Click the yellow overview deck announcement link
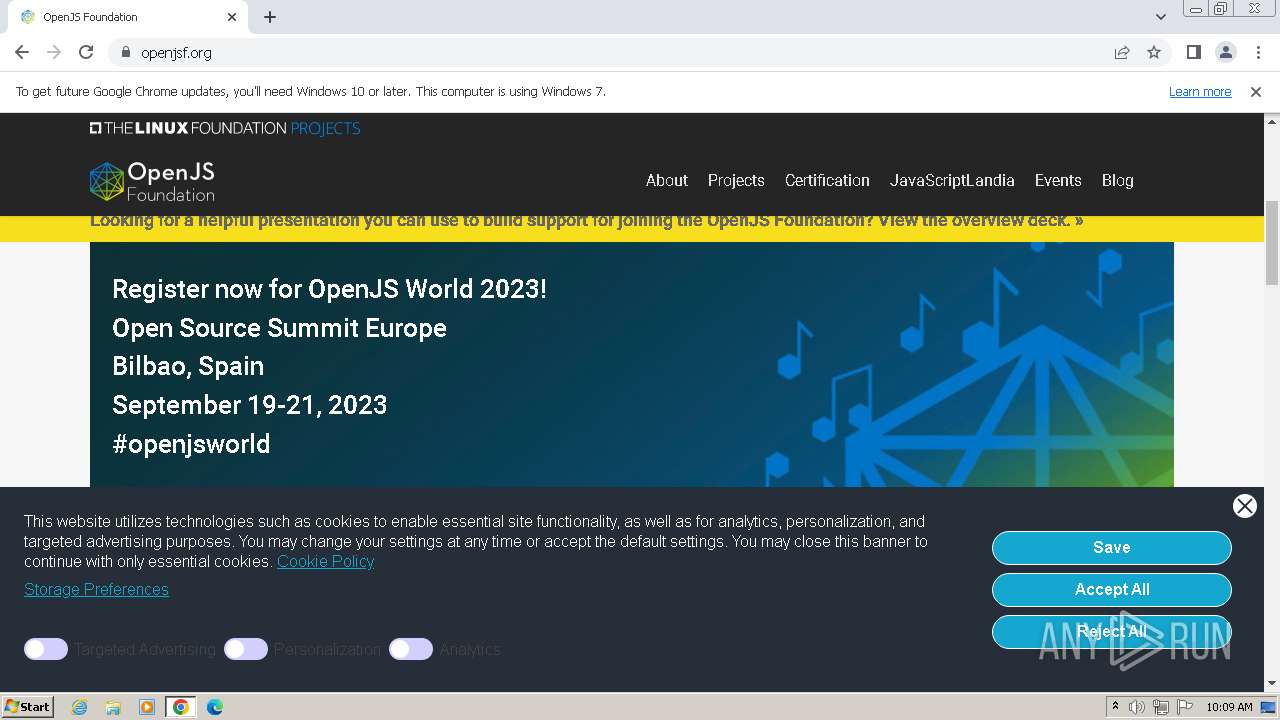The width and height of the screenshot is (1280, 720). coord(587,222)
